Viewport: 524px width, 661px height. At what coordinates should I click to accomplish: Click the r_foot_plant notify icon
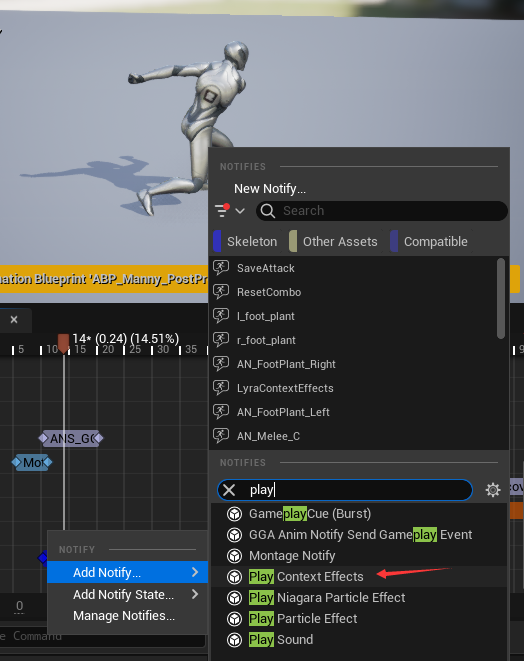221,340
